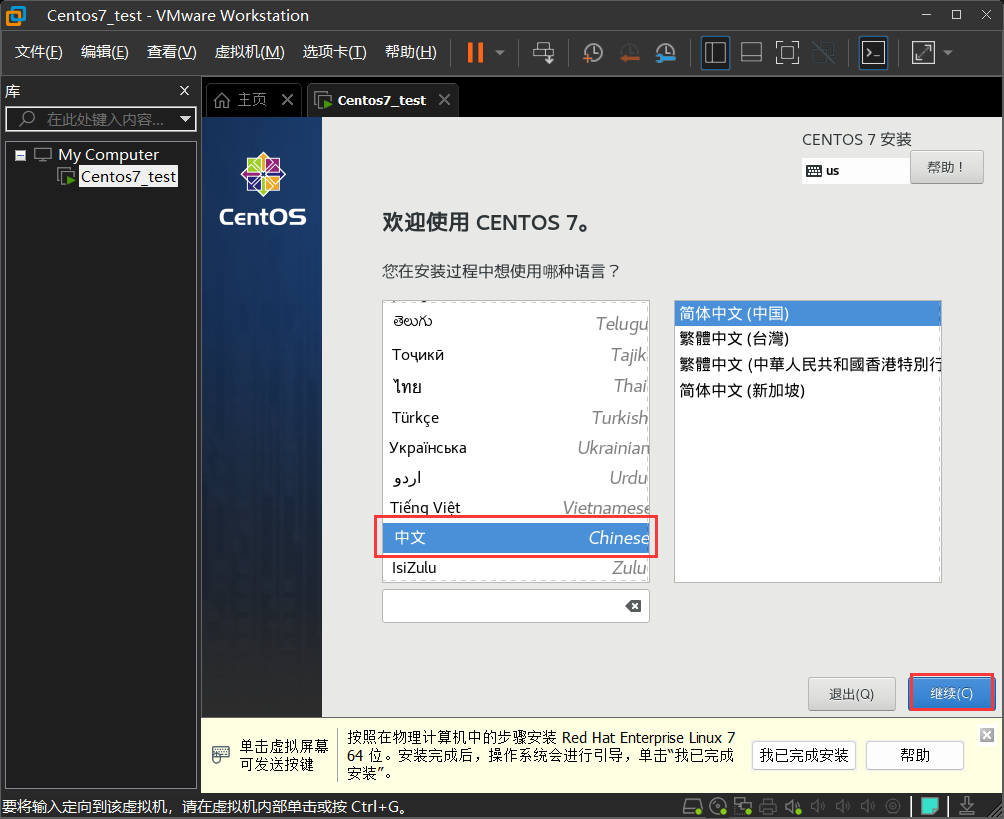Open the power options dropdown arrow beside Pause
This screenshot has width=1004, height=819.
point(500,53)
